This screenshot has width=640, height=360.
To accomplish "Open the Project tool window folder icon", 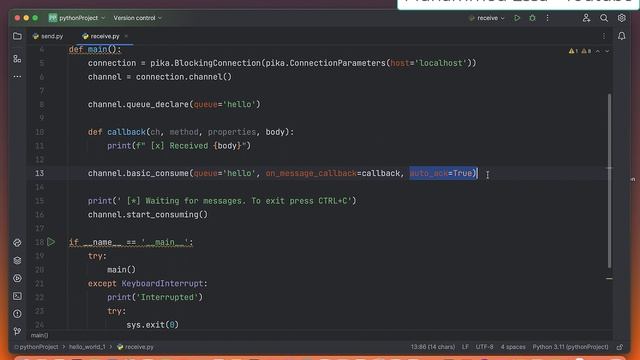I will 17,36.
